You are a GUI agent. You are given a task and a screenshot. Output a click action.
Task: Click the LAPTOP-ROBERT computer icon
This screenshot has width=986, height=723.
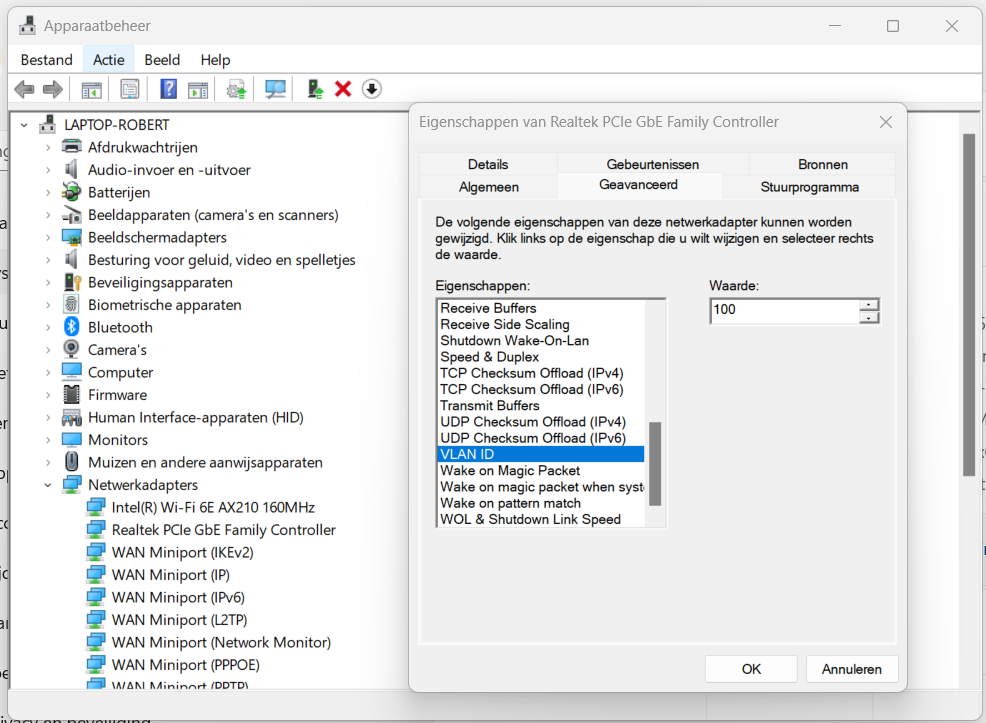[48, 124]
